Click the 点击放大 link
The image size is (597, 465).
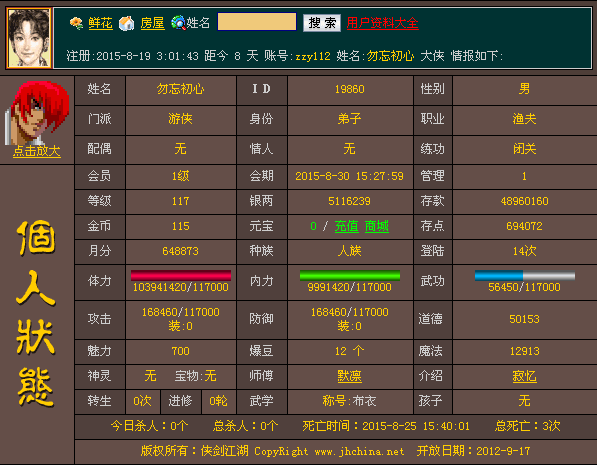click(x=37, y=151)
